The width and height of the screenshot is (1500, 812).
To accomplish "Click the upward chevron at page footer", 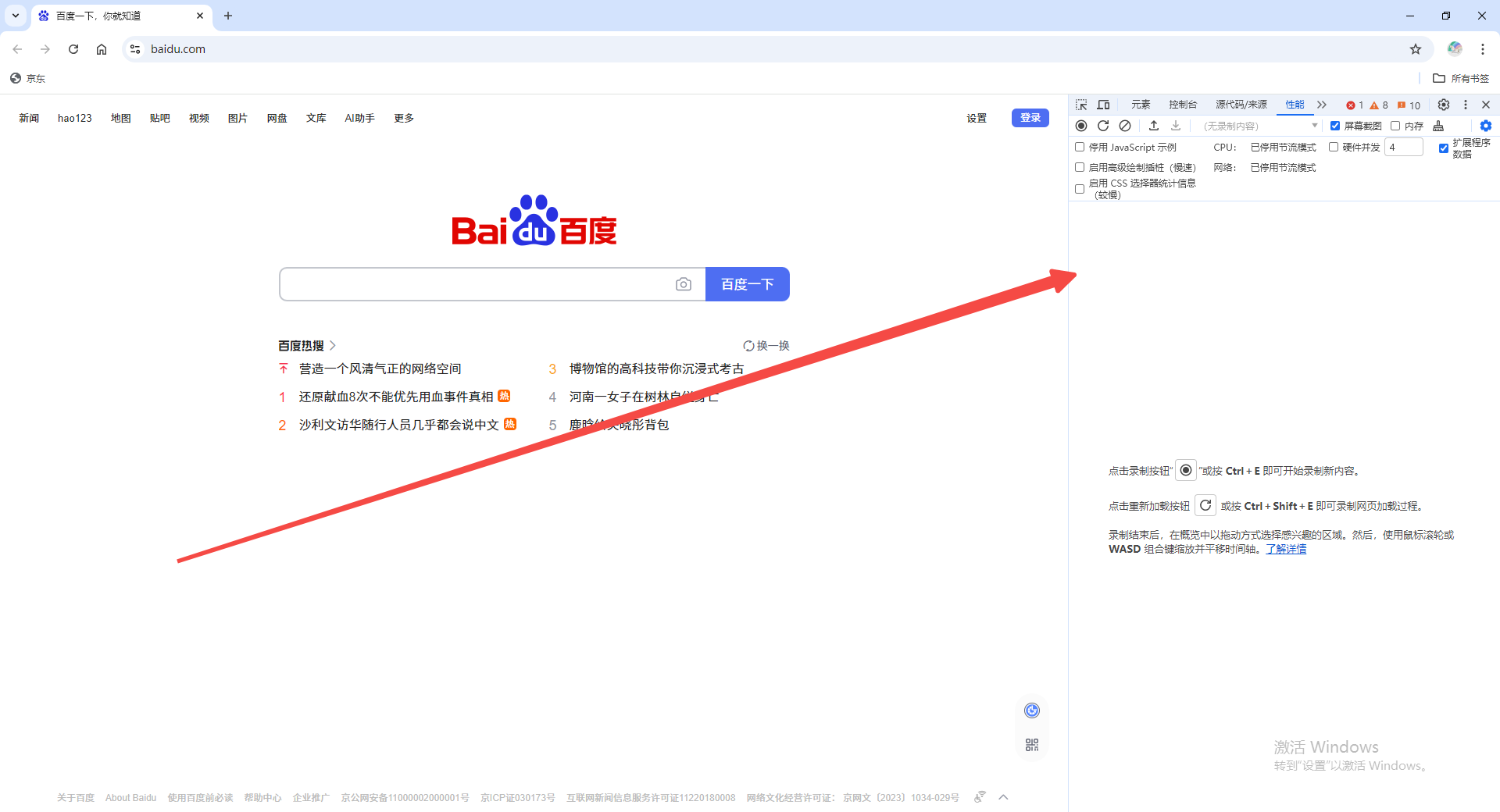I will (x=1004, y=797).
